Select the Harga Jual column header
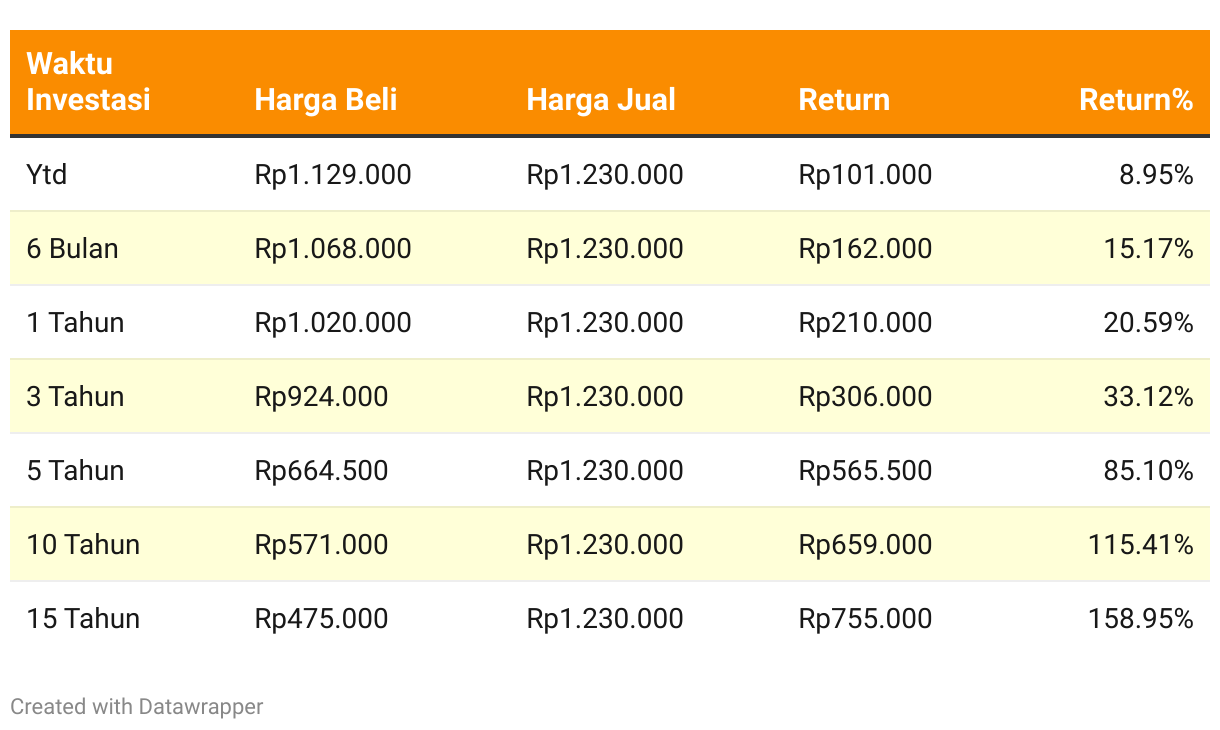The image size is (1220, 730). click(x=601, y=100)
